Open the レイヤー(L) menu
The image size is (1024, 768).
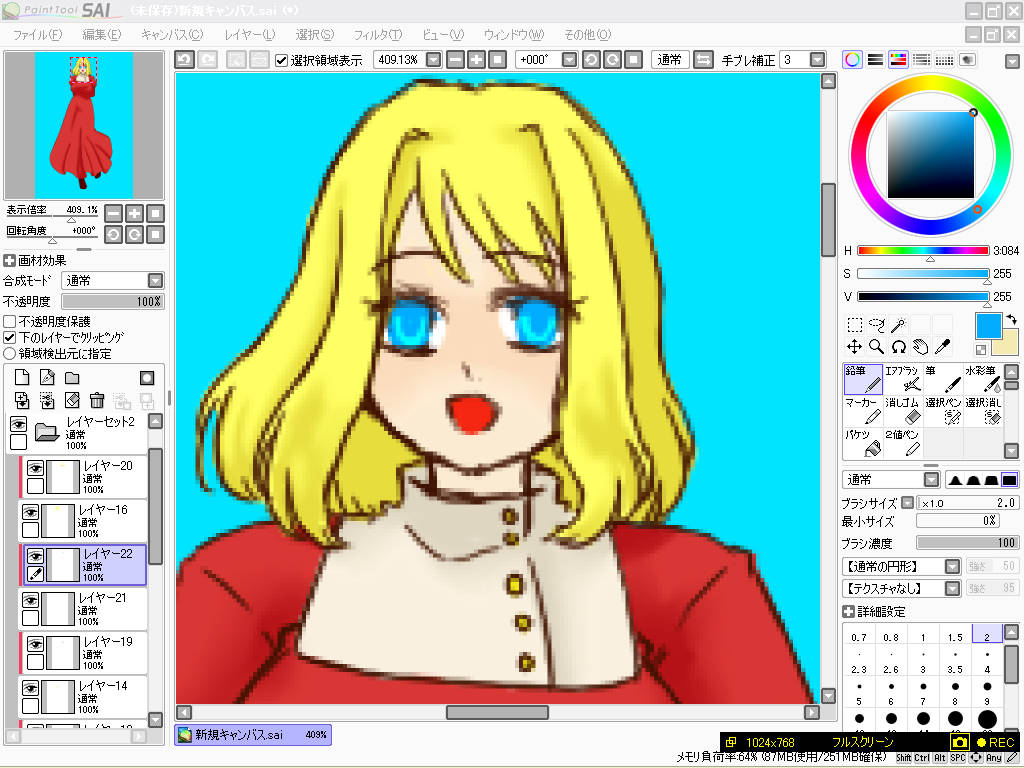249,35
